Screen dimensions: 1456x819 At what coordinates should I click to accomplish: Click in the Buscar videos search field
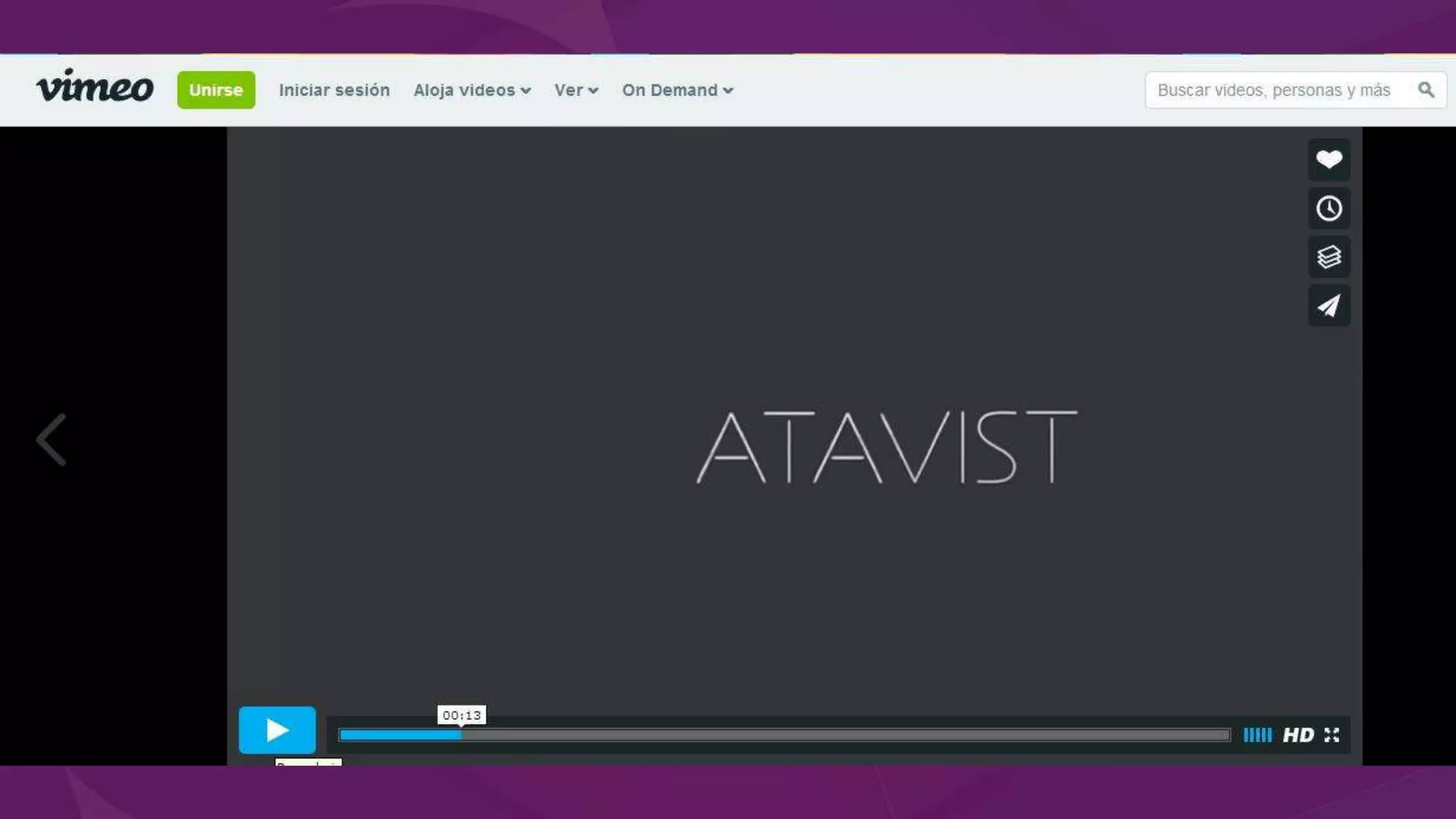[1273, 90]
